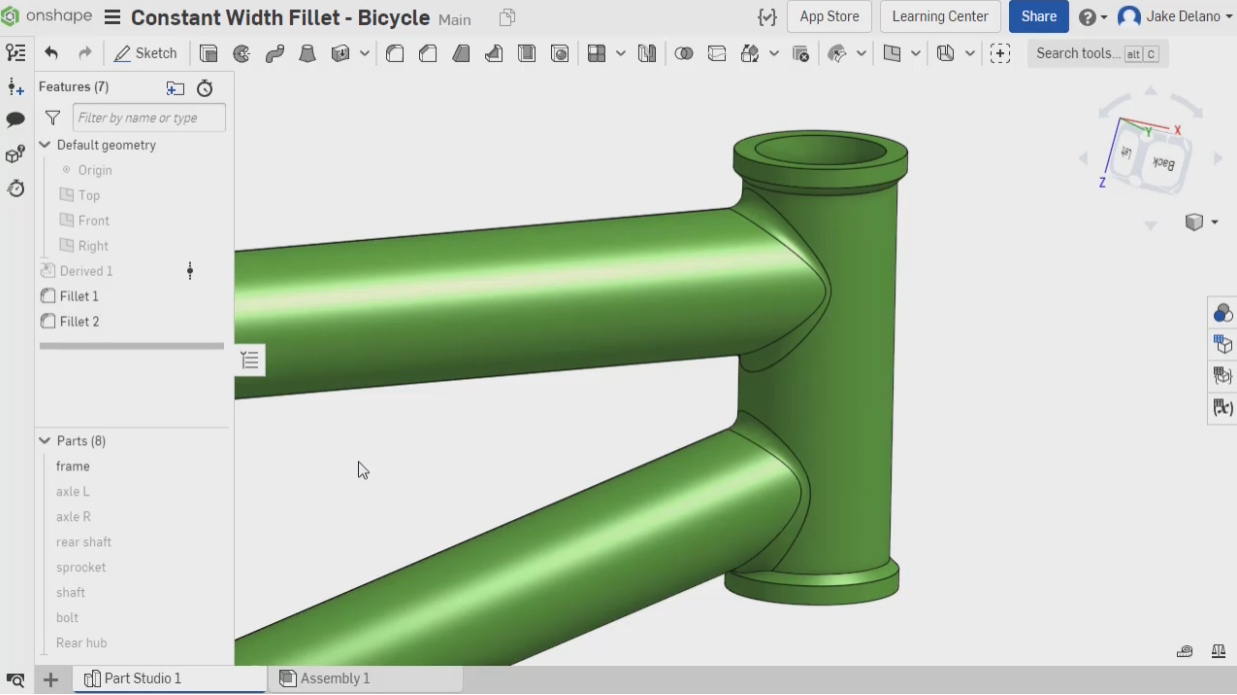Redo the last action
This screenshot has width=1237, height=695.
pyautogui.click(x=85, y=54)
